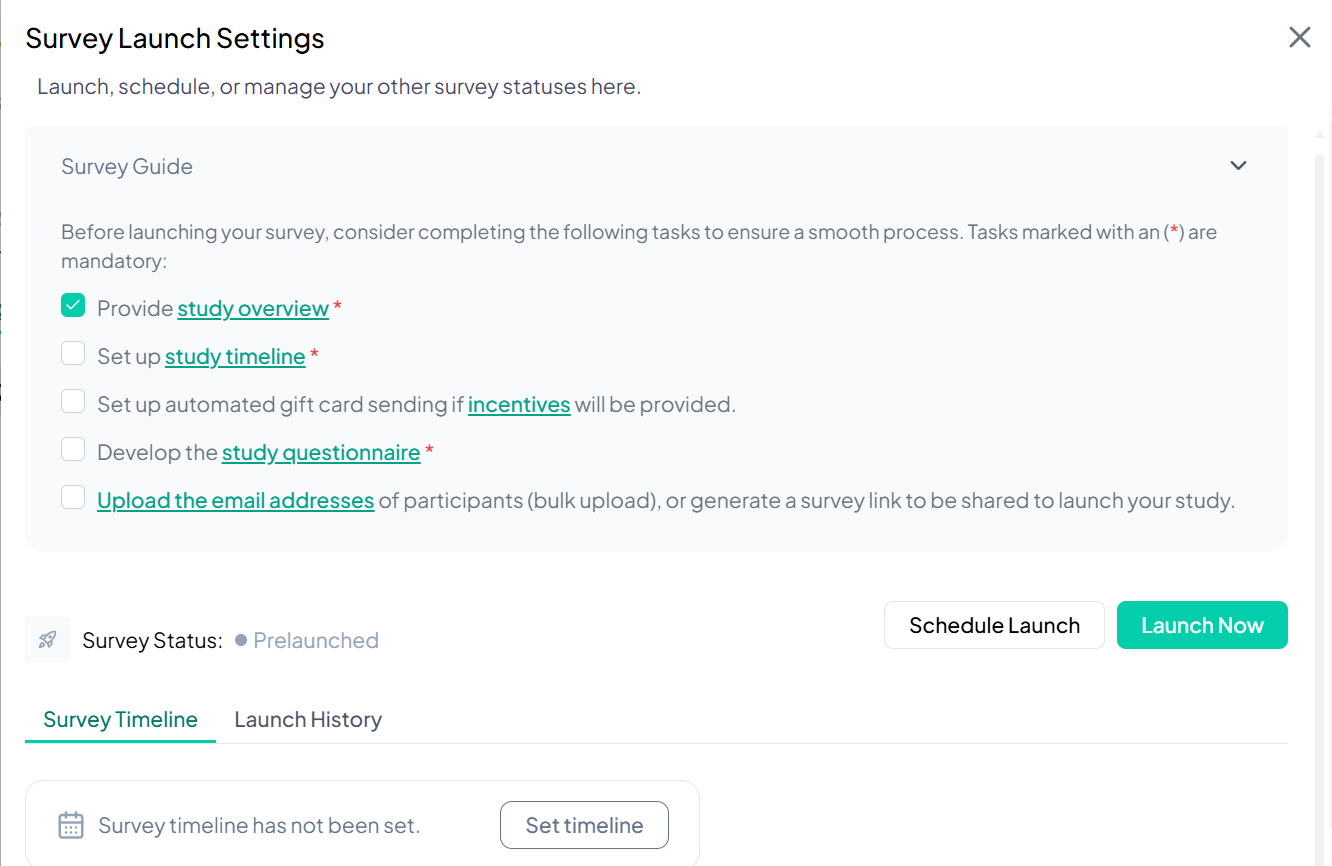Switch to the Launch History tab
The image size is (1332, 866).
(307, 719)
